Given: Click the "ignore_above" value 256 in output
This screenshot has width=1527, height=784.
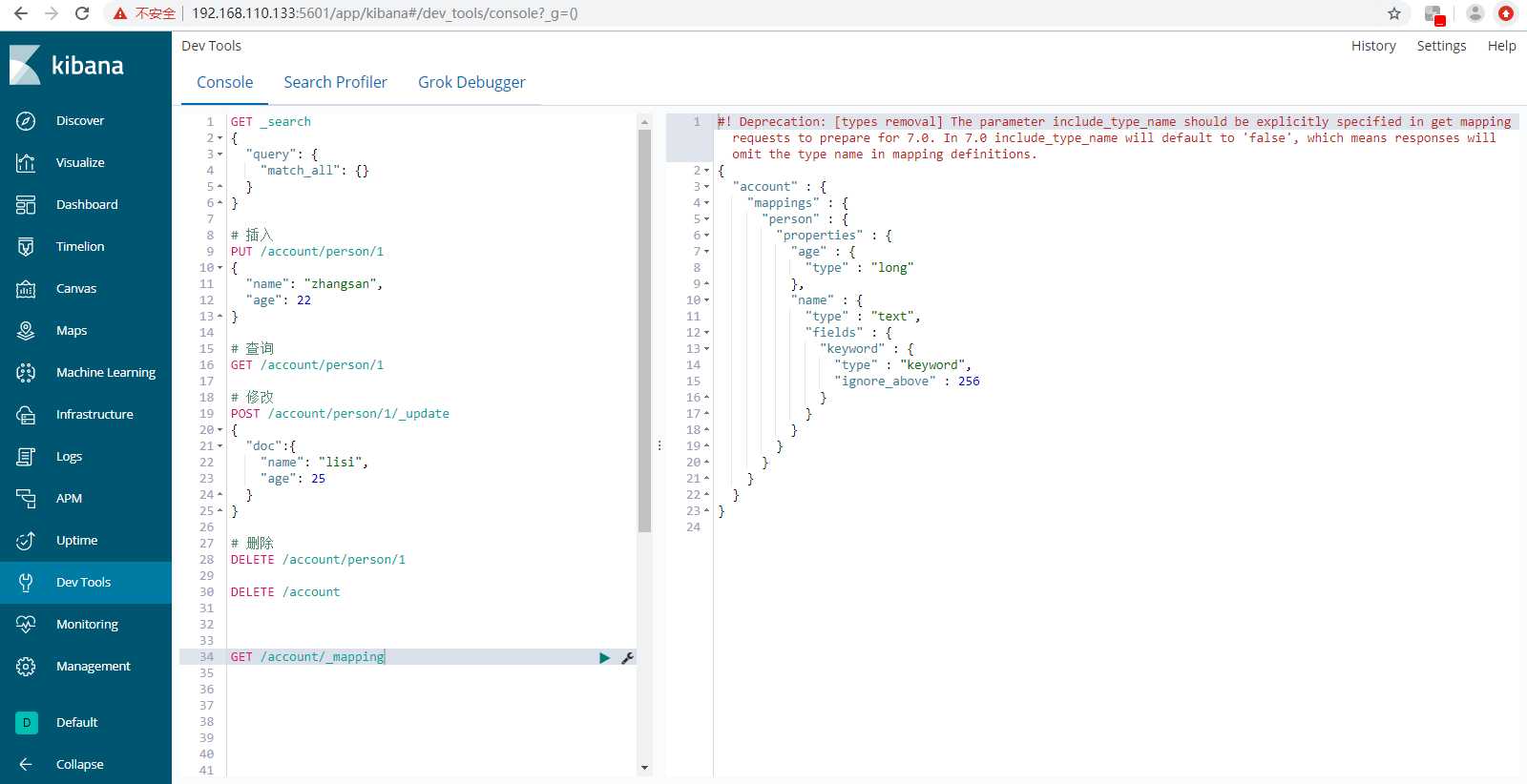Looking at the screenshot, I should pyautogui.click(x=969, y=382).
